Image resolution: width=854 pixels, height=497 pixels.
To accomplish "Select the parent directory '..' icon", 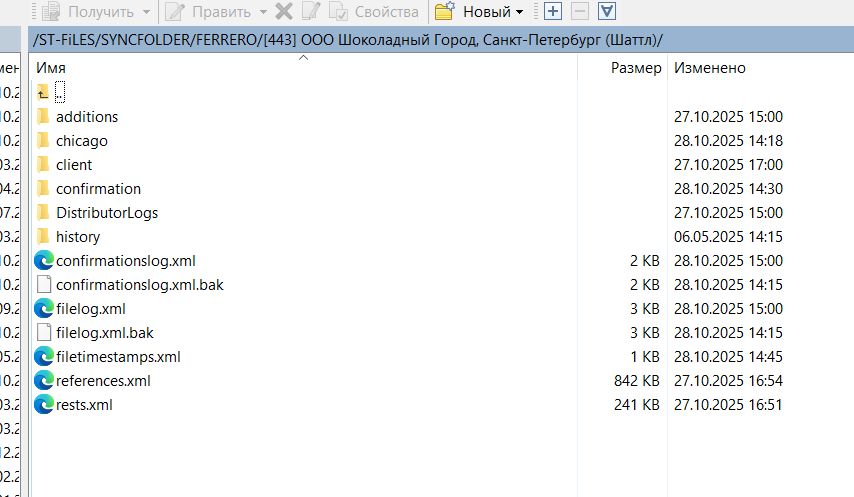I will pos(43,93).
